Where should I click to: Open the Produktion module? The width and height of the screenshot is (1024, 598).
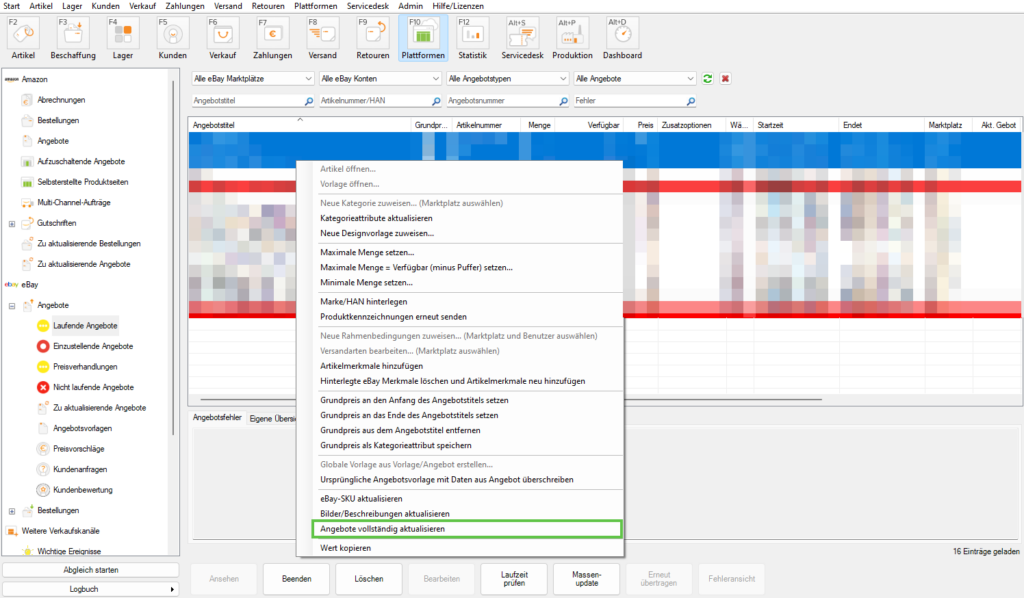pos(572,37)
